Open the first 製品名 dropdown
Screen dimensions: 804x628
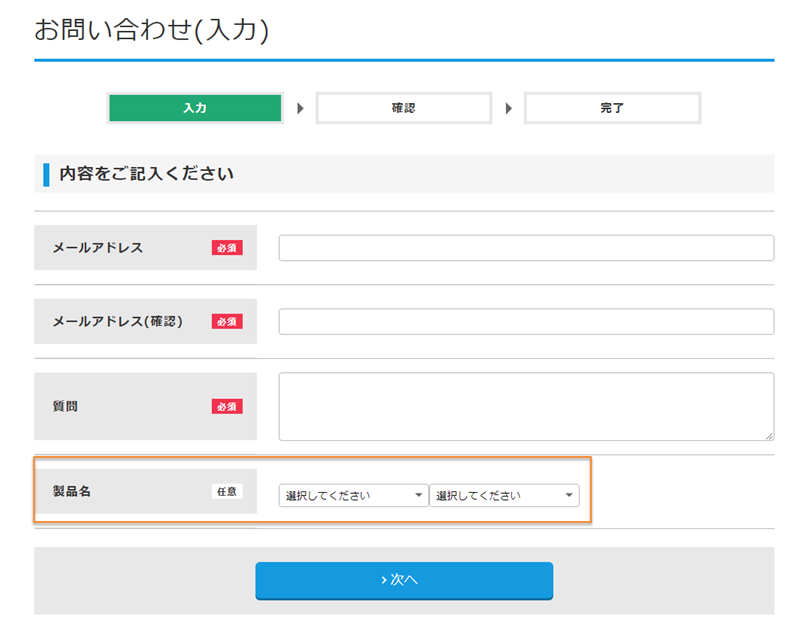coord(353,495)
